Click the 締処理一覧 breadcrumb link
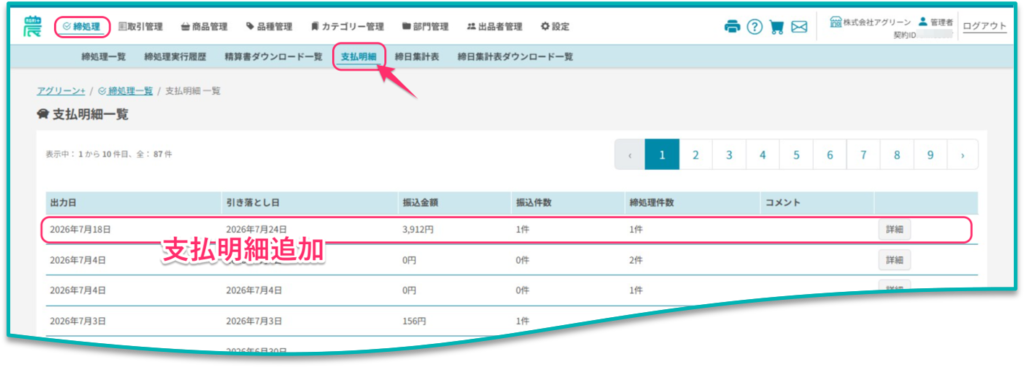 [125, 91]
